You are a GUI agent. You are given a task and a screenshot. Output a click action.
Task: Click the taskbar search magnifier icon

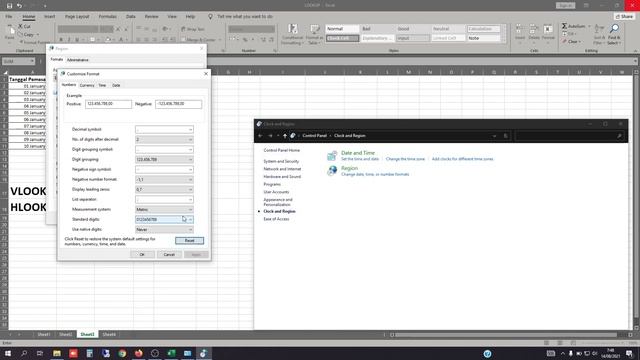(24, 353)
